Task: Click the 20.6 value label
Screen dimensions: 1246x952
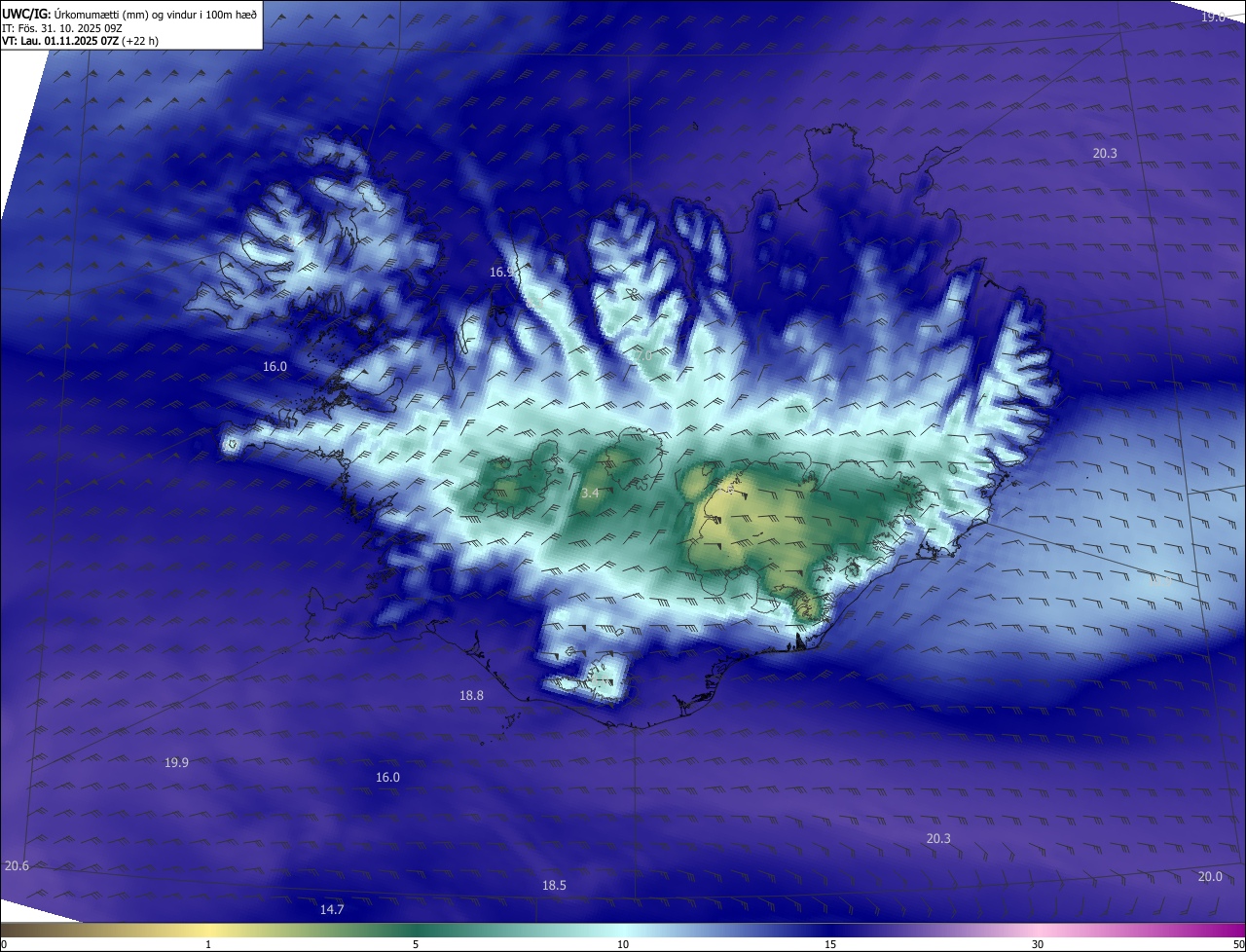Action: 17,865
